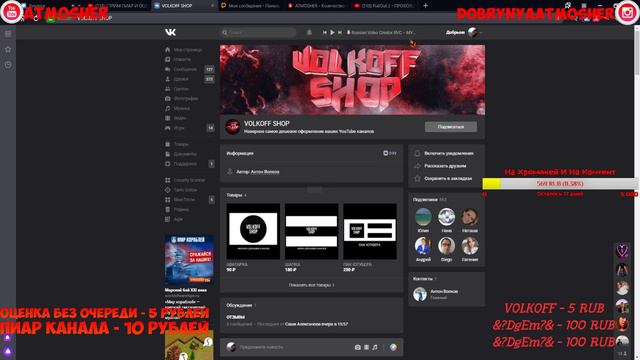Open the browser sidebar bookmarks star icon
The image size is (640, 360).
(8, 49)
